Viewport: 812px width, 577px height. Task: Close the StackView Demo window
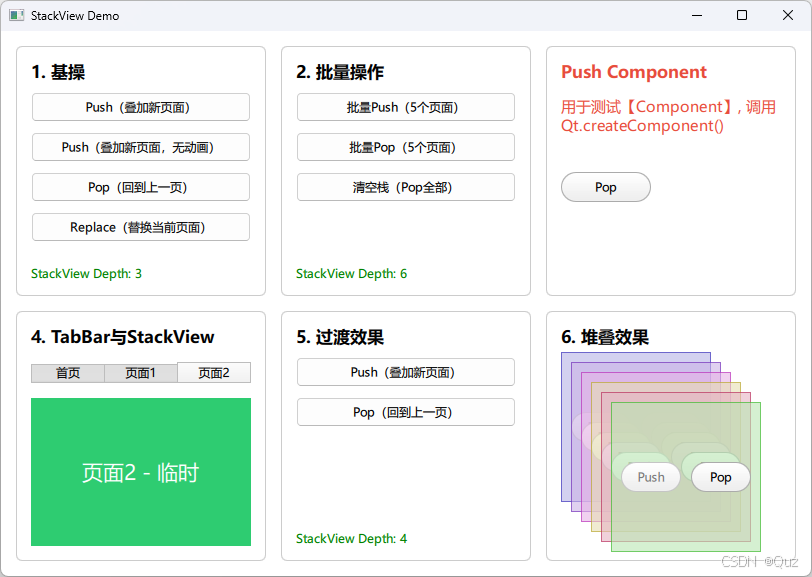(788, 16)
